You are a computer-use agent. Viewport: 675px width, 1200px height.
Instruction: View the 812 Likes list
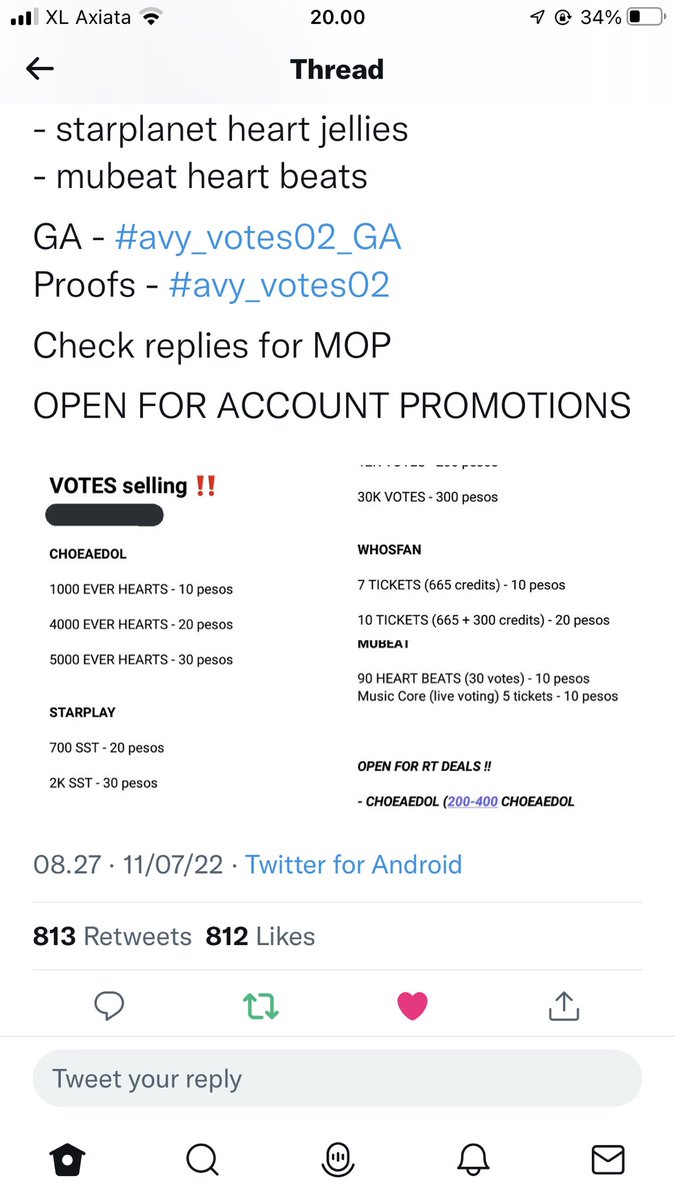[x=260, y=936]
